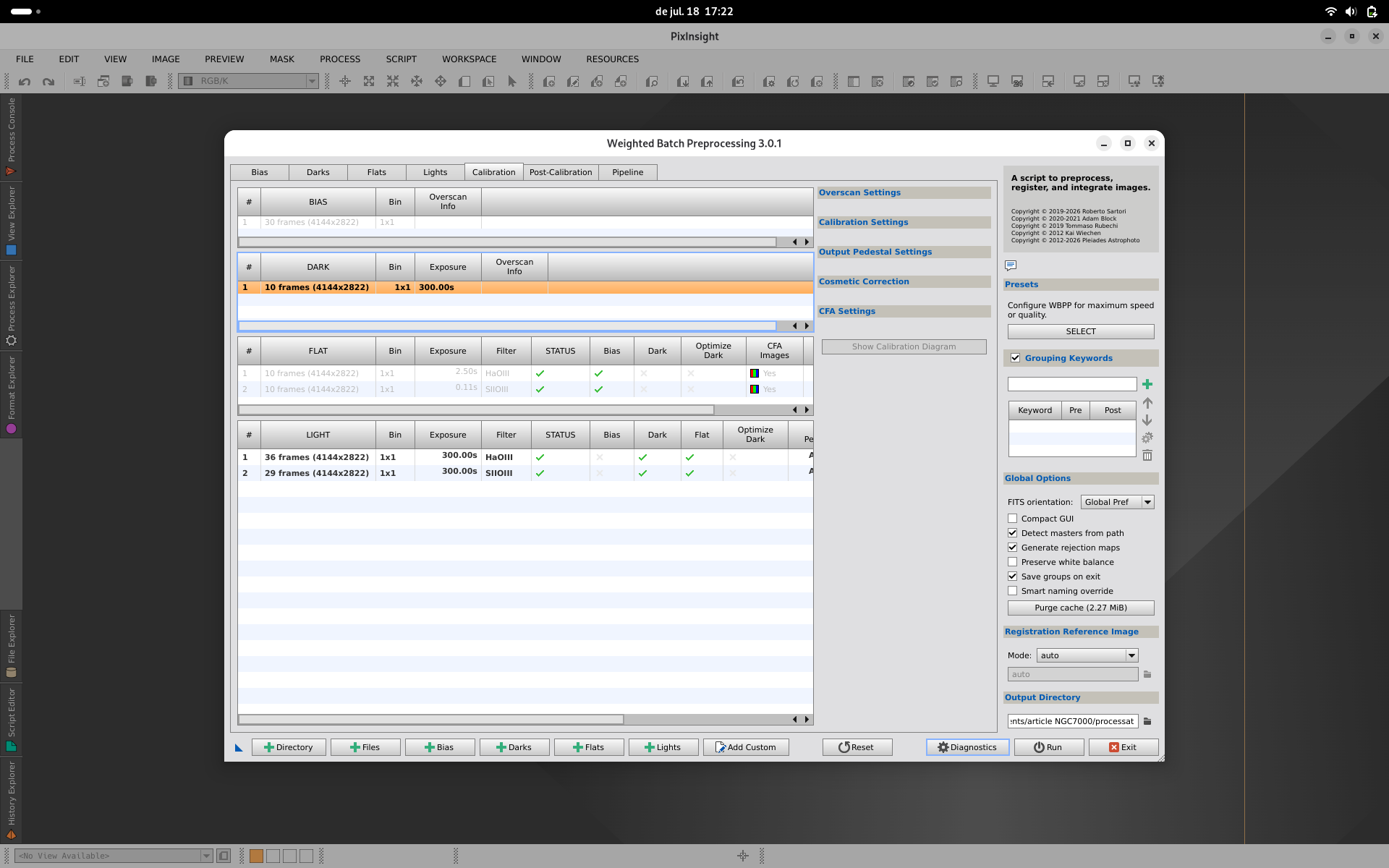Click the inward-arrows icon in the toolbar
Viewport: 1389px width, 868px height.
point(393,82)
